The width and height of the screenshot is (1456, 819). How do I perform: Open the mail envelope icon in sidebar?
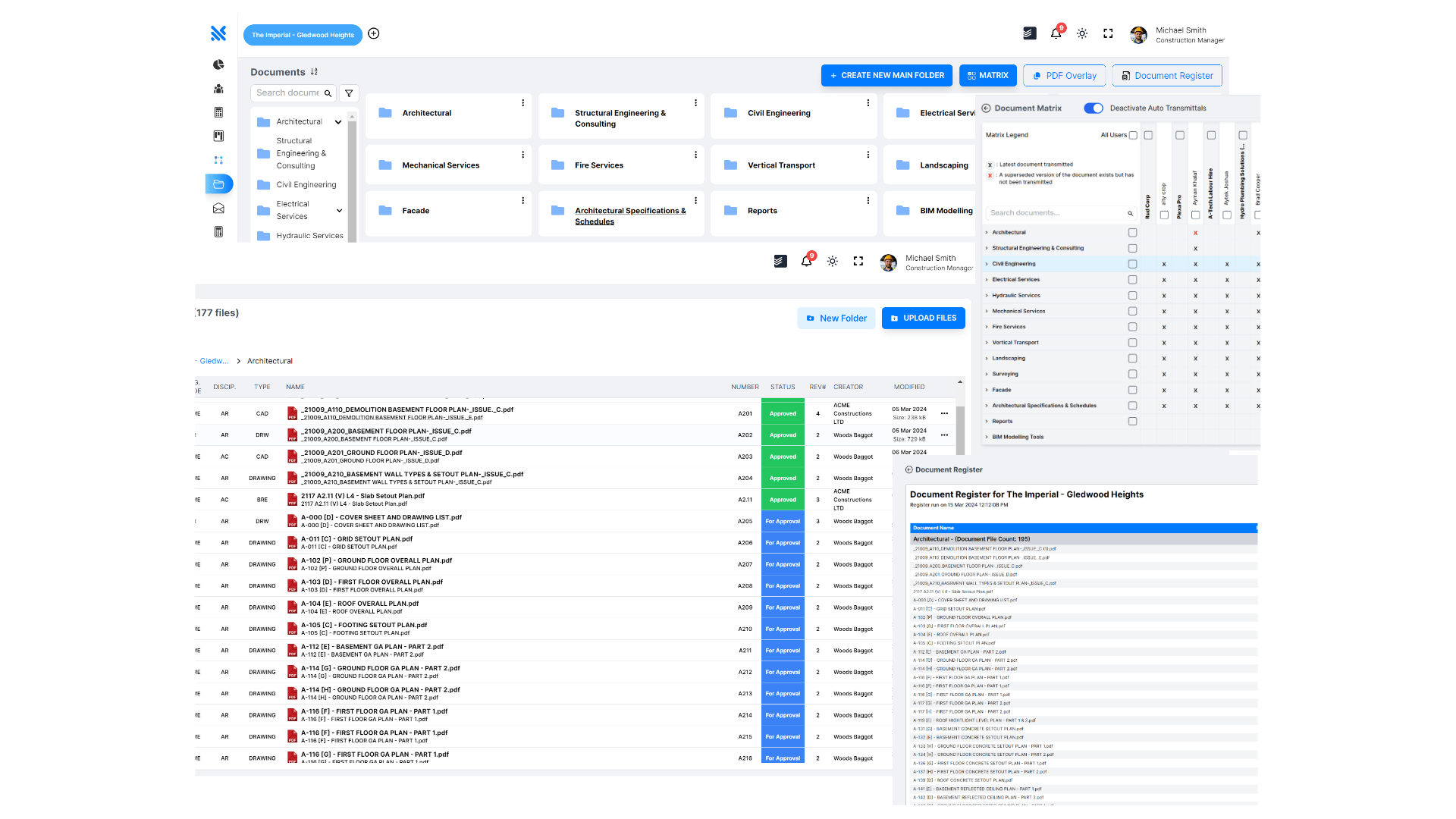coord(218,208)
